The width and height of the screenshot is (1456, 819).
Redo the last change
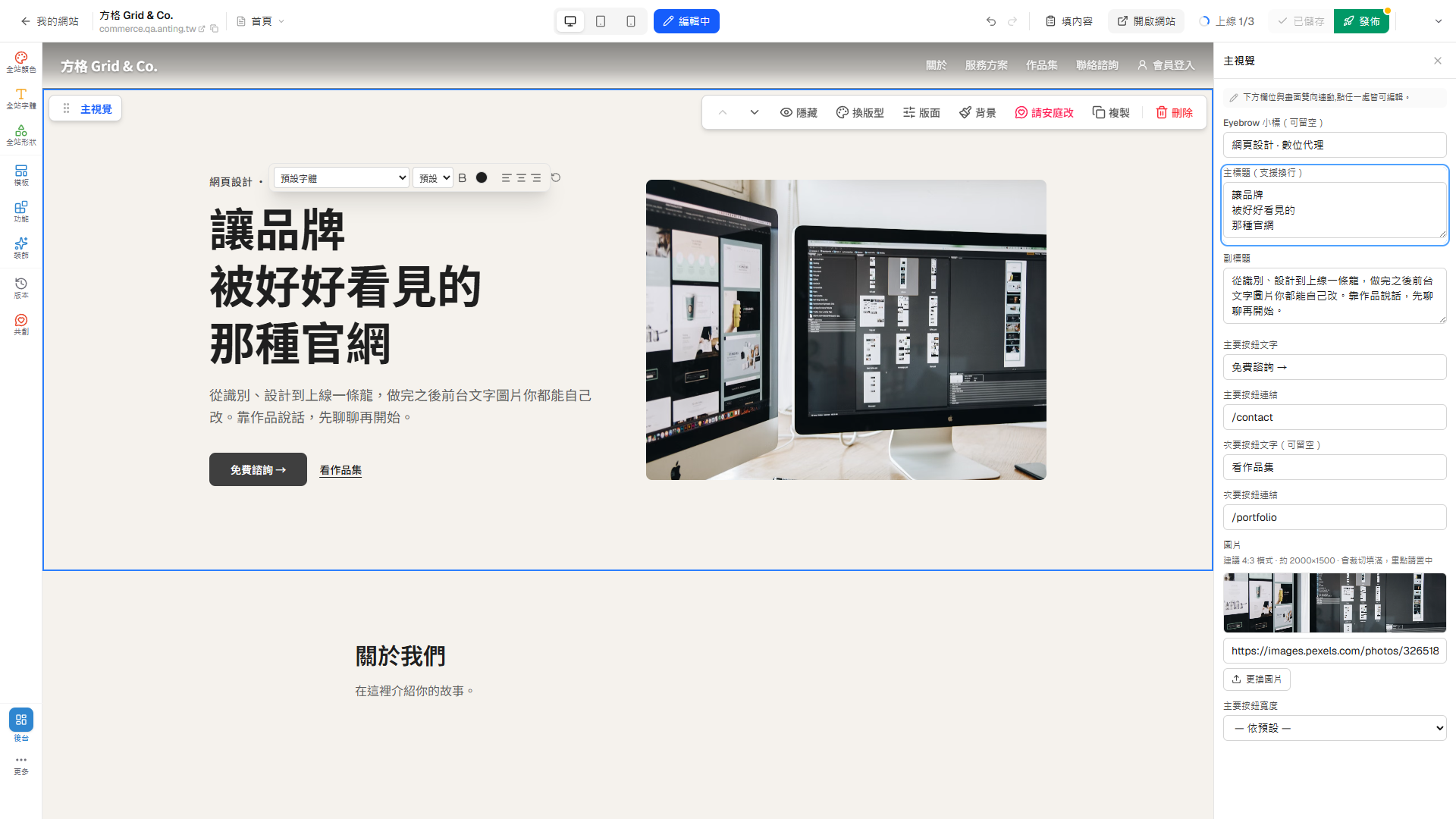pos(1012,21)
